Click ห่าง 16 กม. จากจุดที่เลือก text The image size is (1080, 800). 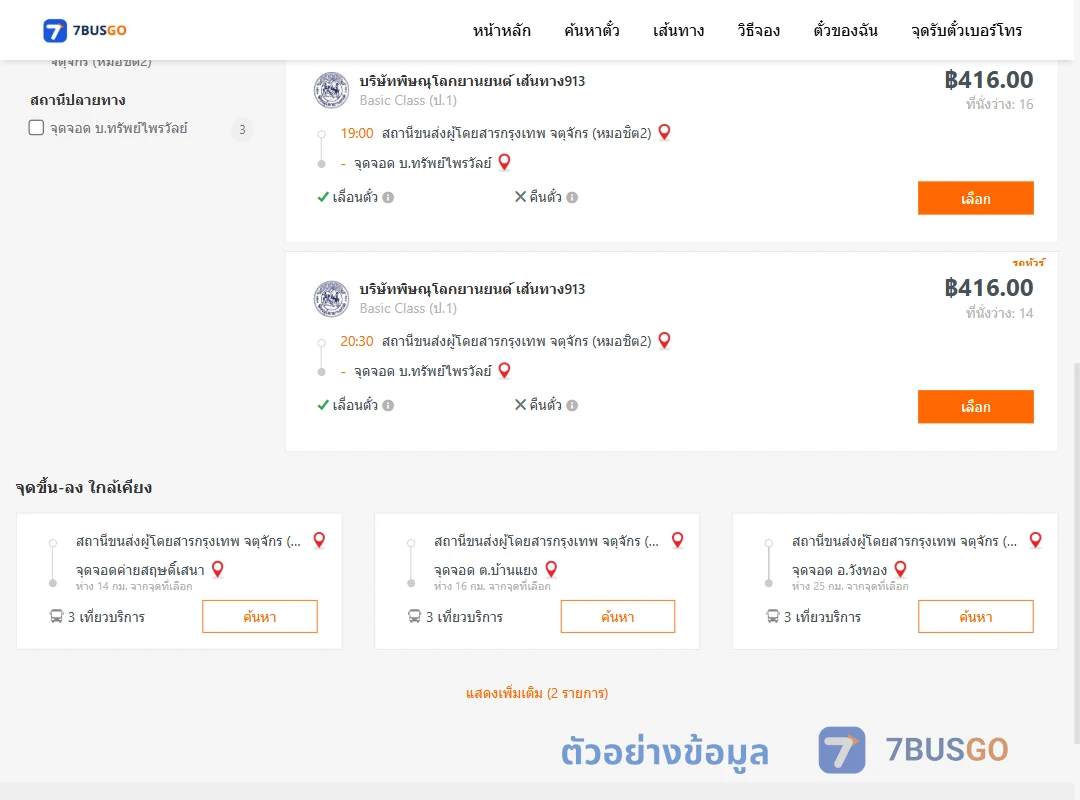pos(492,586)
